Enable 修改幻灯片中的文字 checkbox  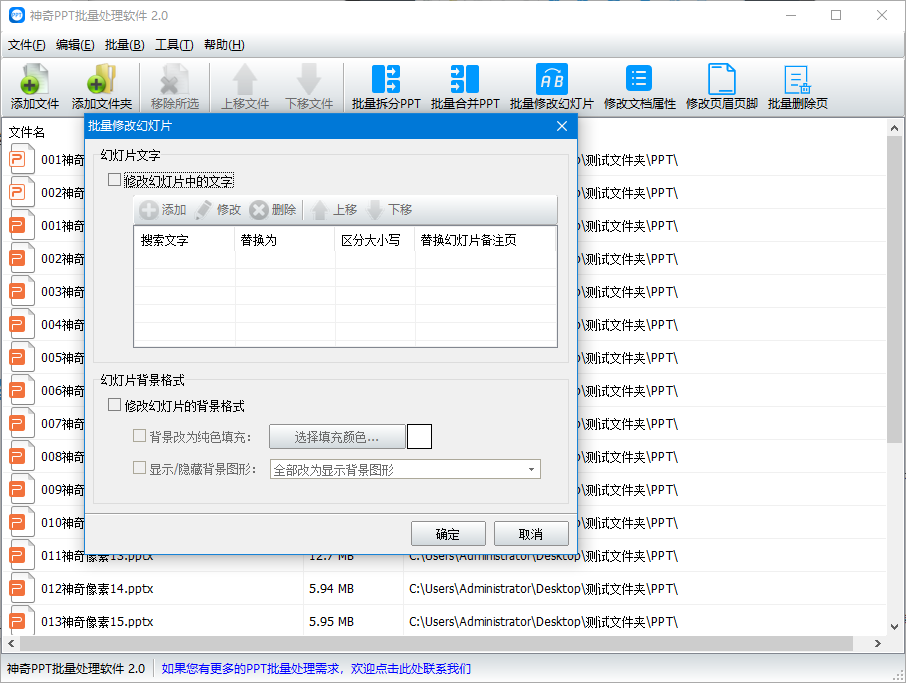pyautogui.click(x=114, y=180)
